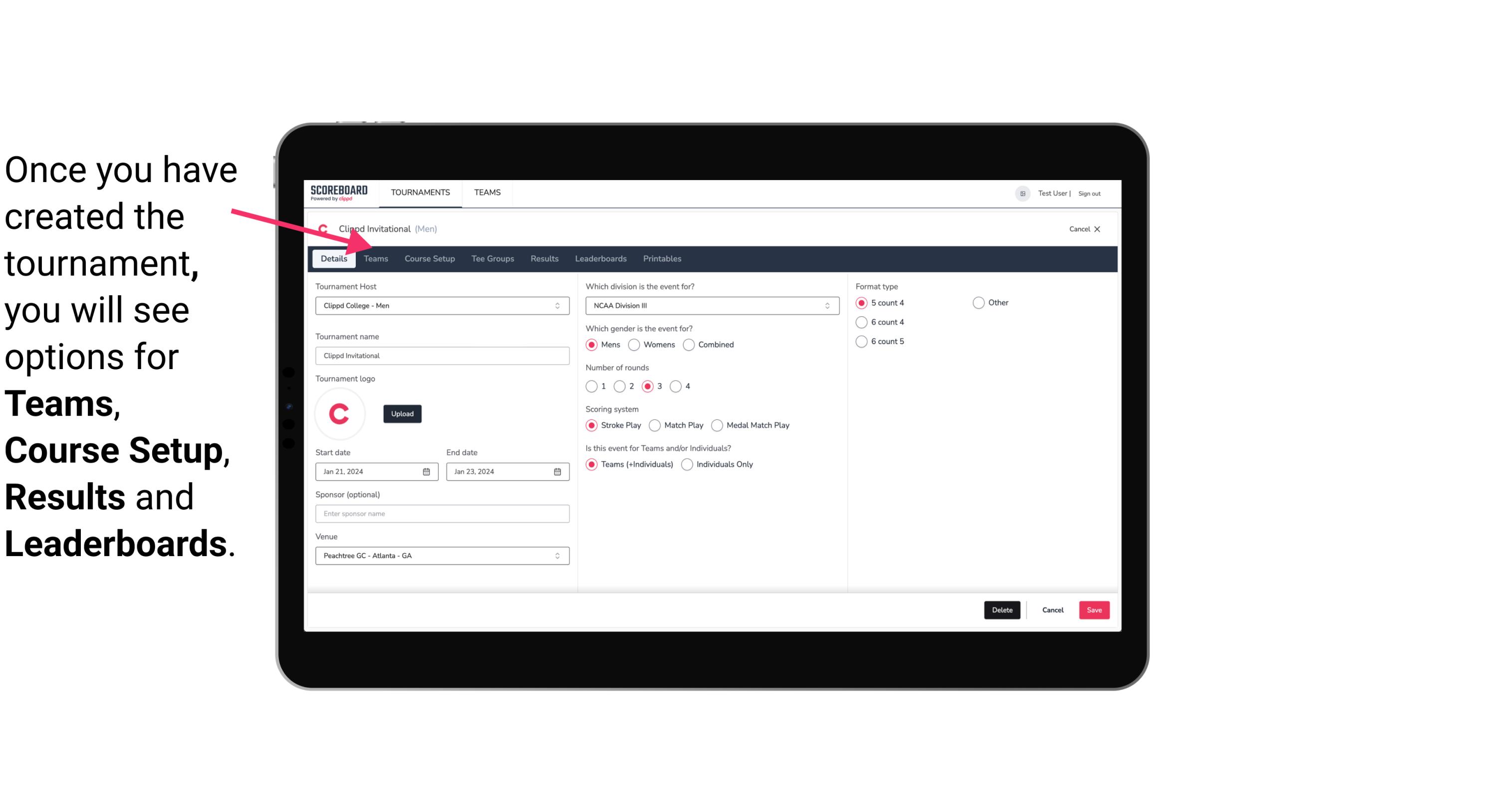Switch to the Course Setup tab

tap(429, 258)
